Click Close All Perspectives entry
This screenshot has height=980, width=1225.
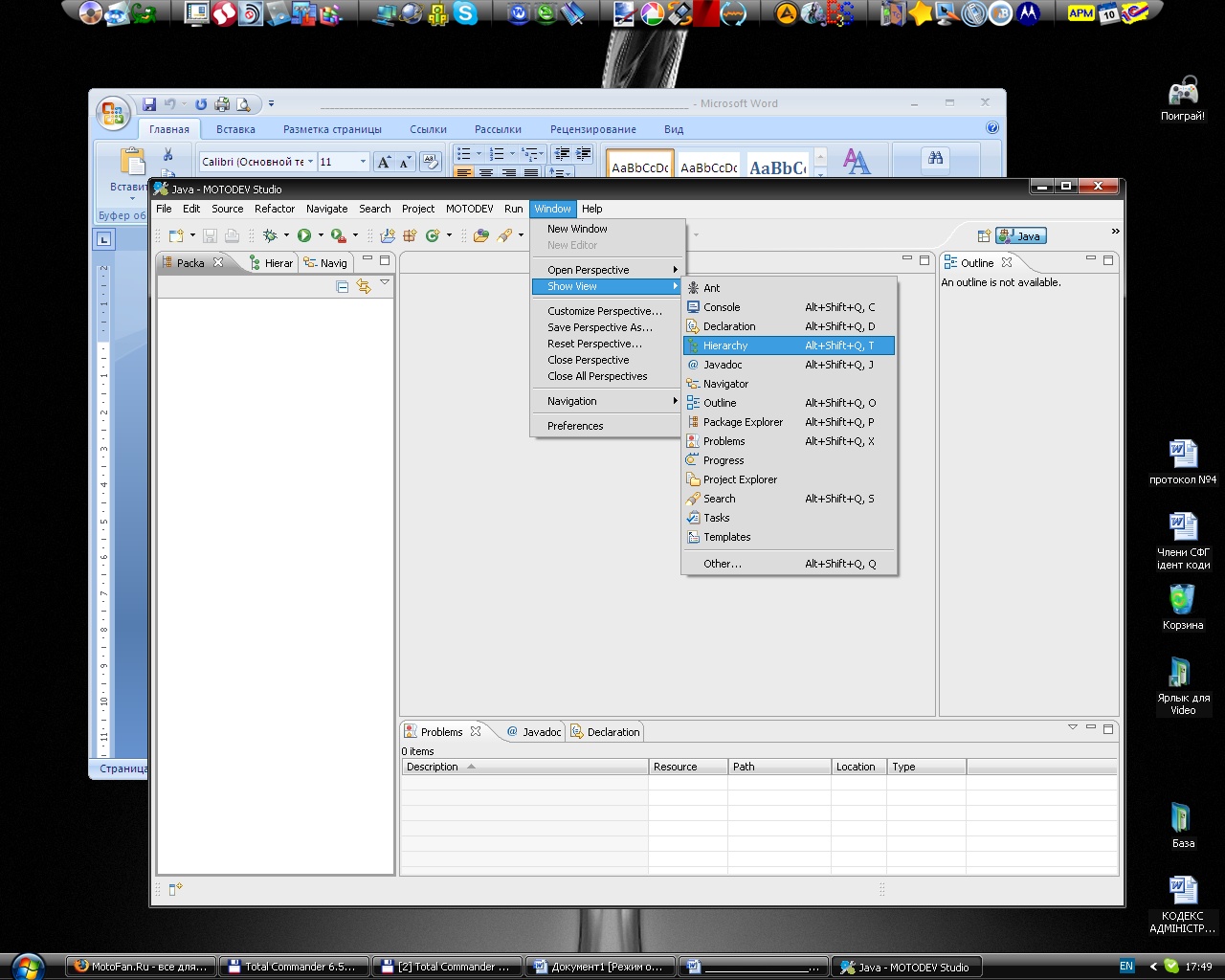point(605,376)
